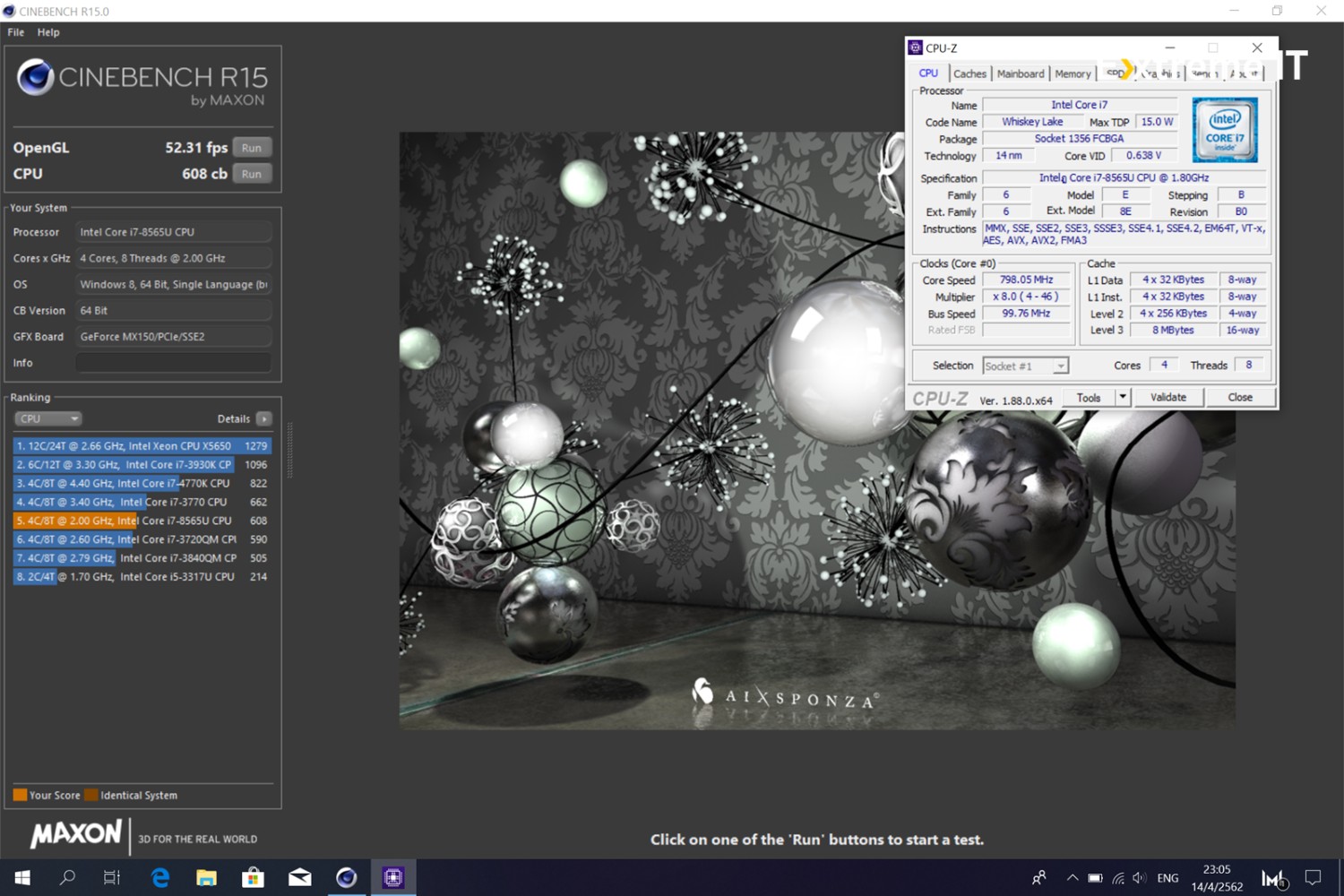
Task: Select the highlighted Core i7-8565U ranking row
Action: point(142,521)
